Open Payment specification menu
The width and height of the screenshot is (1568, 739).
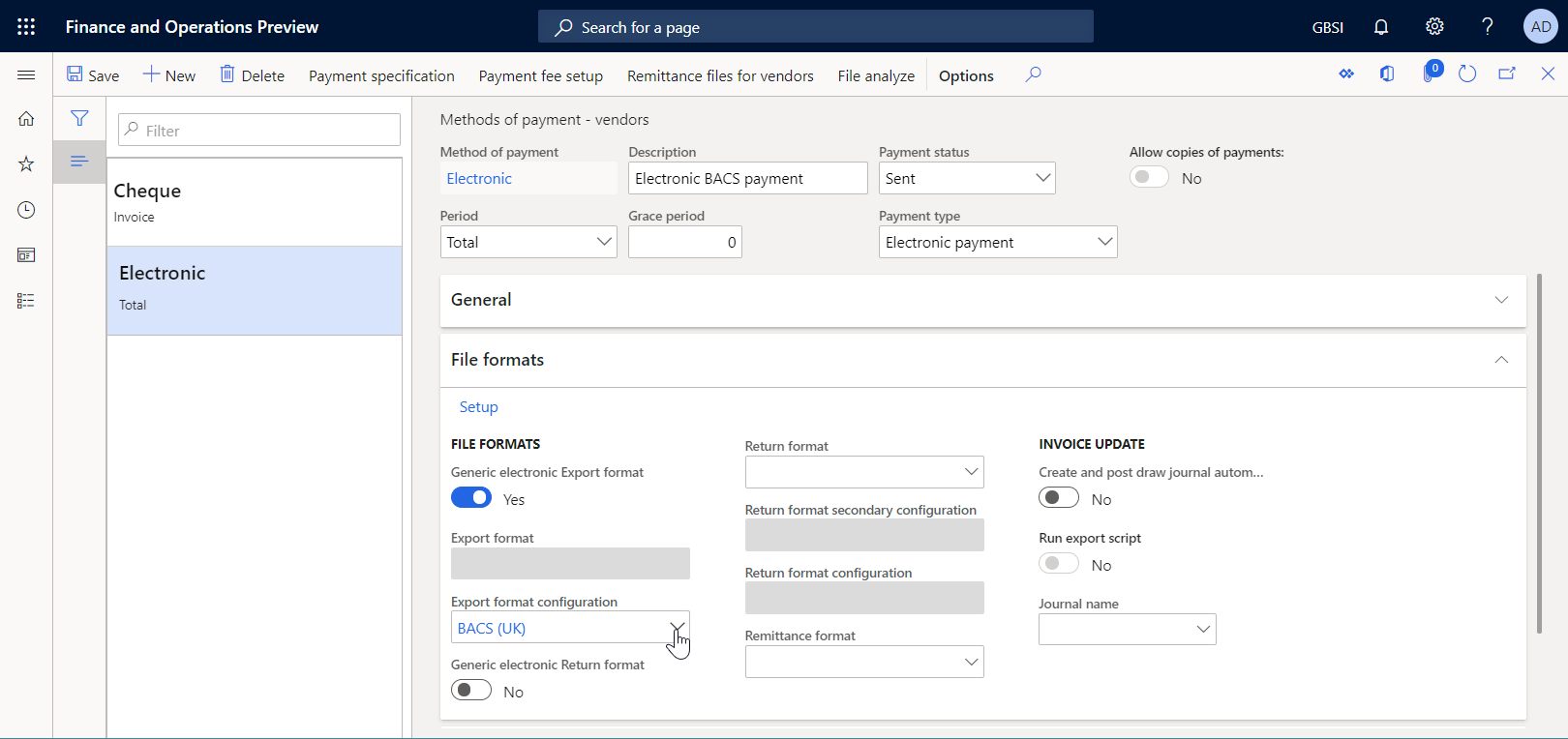pyautogui.click(x=381, y=75)
